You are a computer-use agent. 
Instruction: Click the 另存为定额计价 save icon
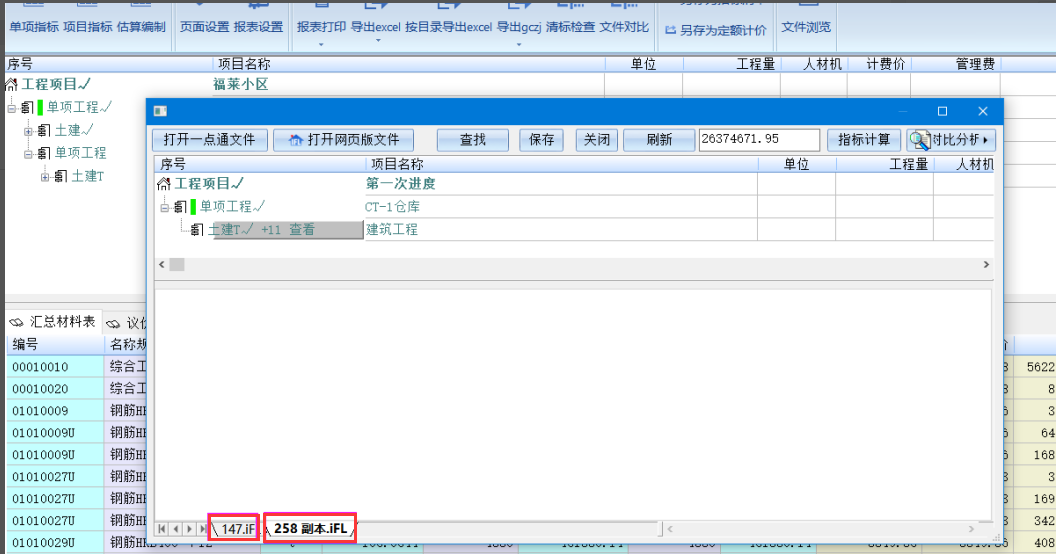click(x=669, y=31)
